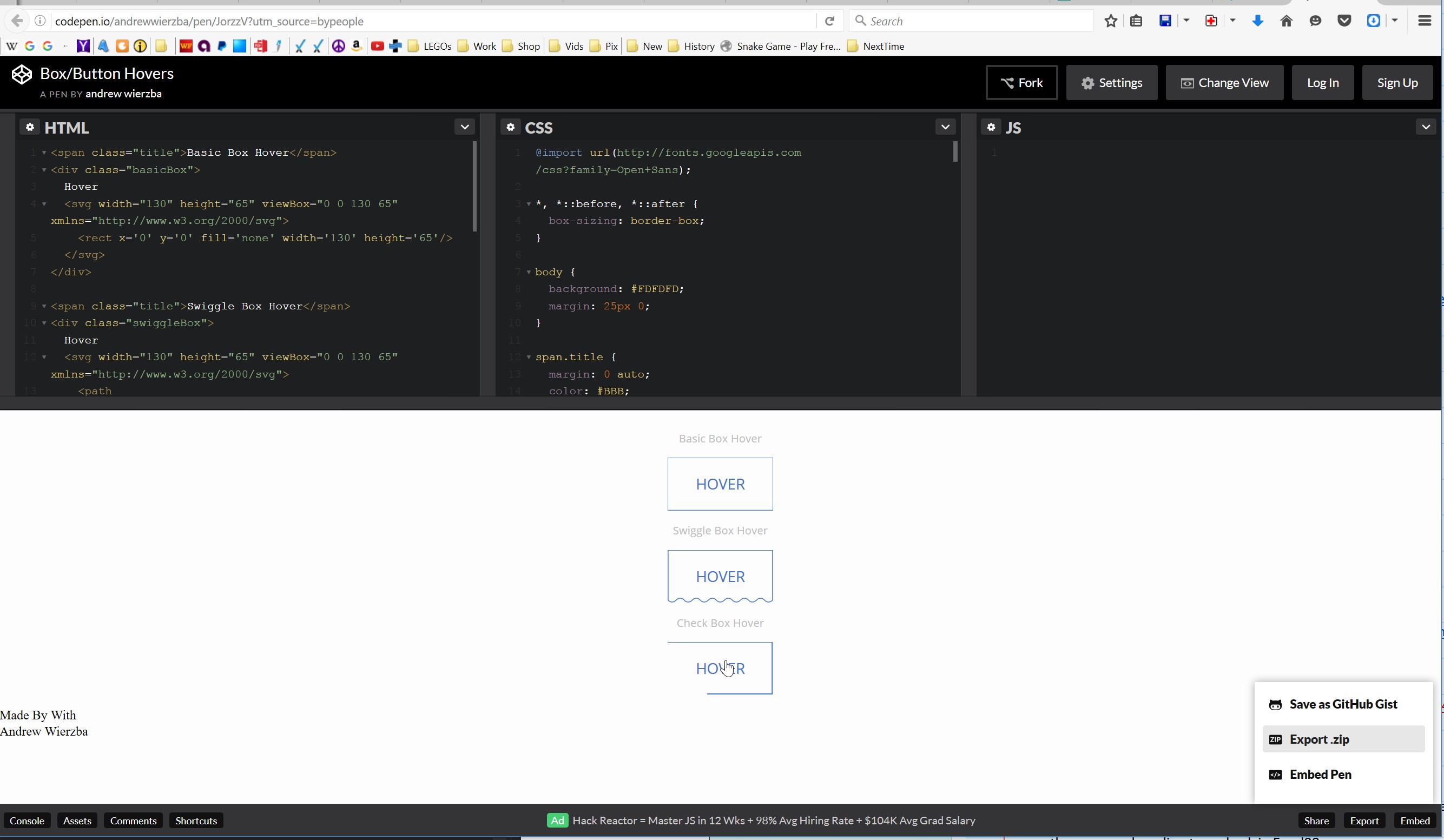Choose Save as GitHub Gist
The width and height of the screenshot is (1444, 840).
[x=1343, y=704]
